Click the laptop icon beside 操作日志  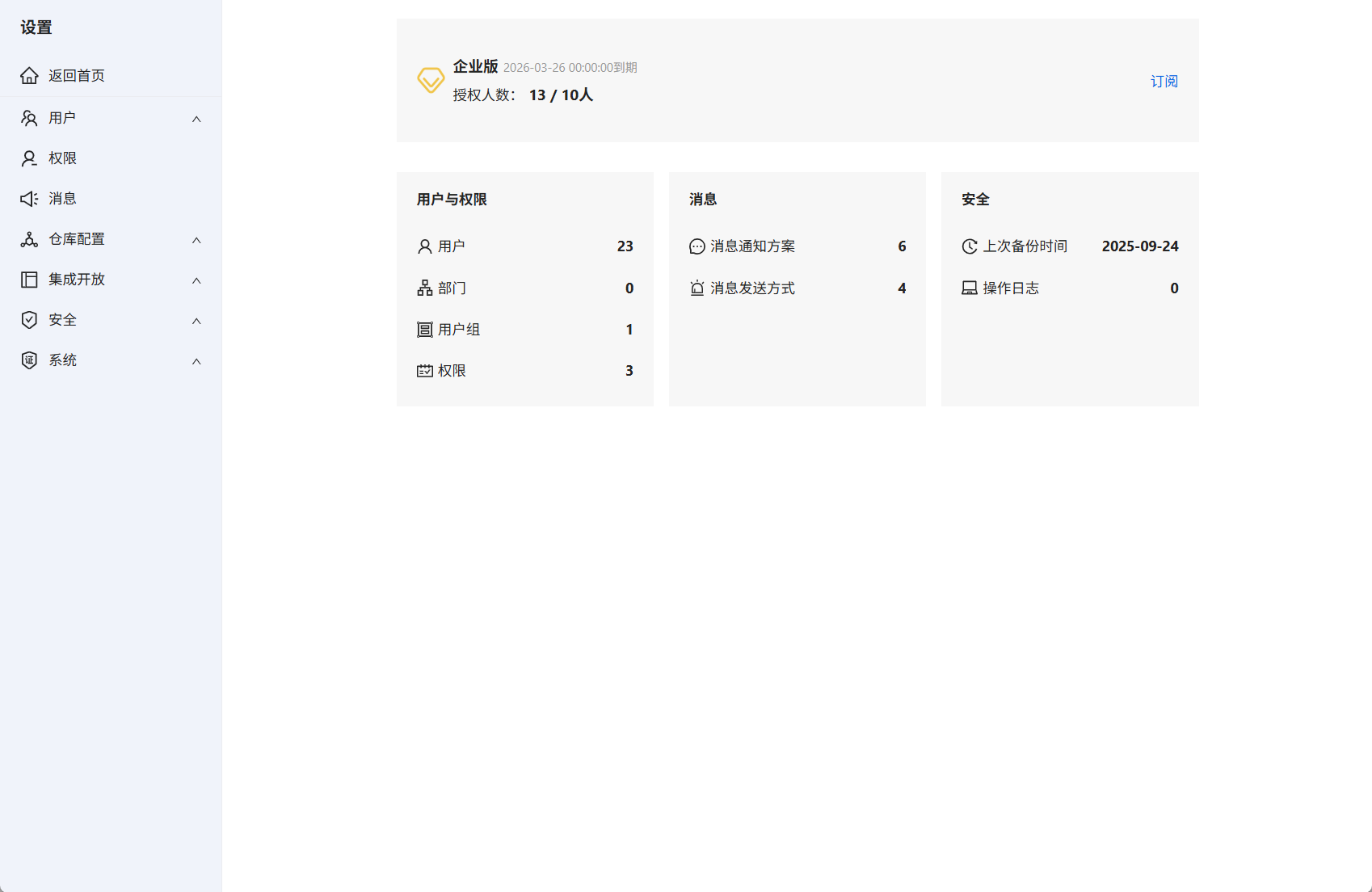click(970, 288)
